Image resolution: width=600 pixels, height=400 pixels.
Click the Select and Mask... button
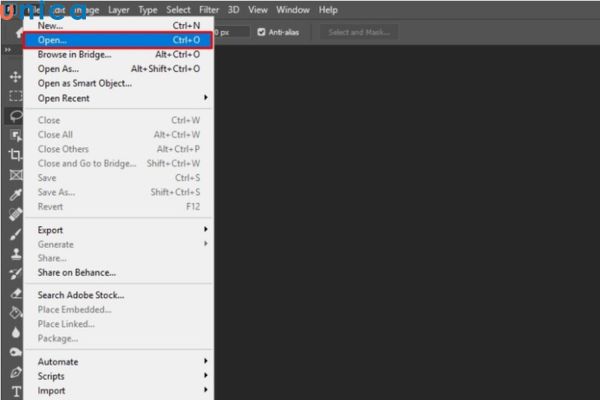pos(359,32)
